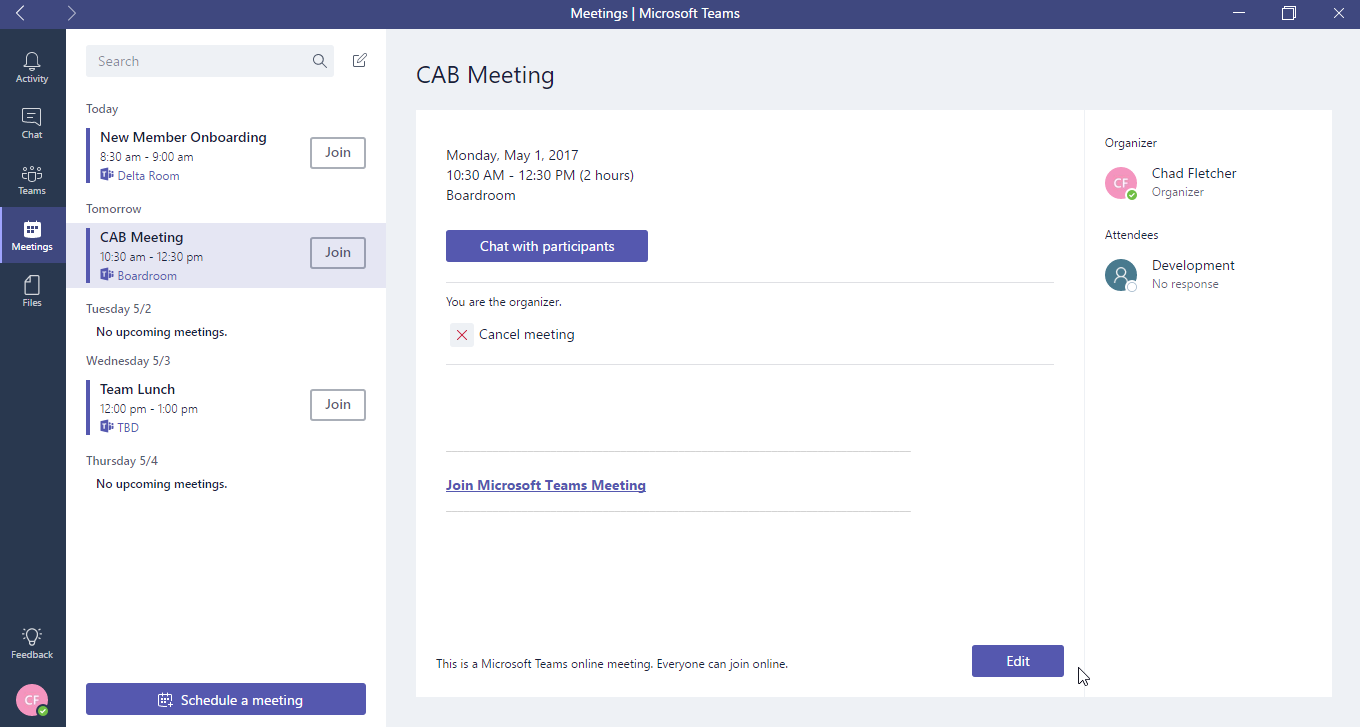Image resolution: width=1360 pixels, height=727 pixels.
Task: Click the Chad Fletcher name
Action: point(1194,173)
